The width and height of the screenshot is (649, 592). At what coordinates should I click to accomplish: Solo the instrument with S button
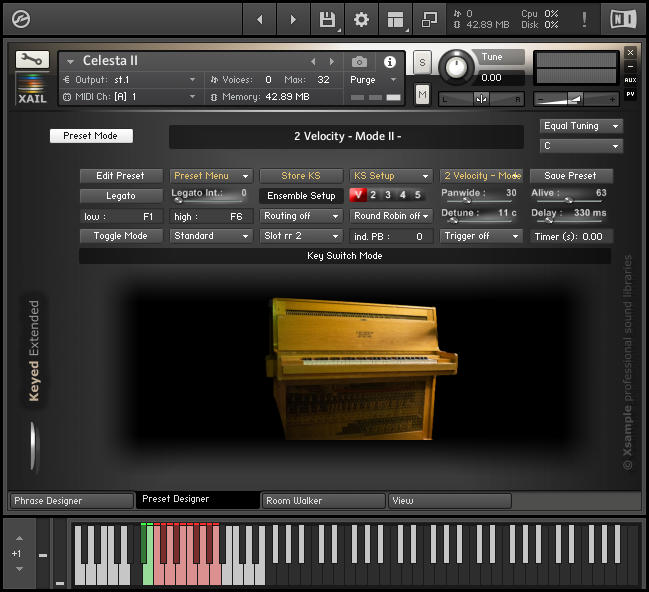pos(422,62)
